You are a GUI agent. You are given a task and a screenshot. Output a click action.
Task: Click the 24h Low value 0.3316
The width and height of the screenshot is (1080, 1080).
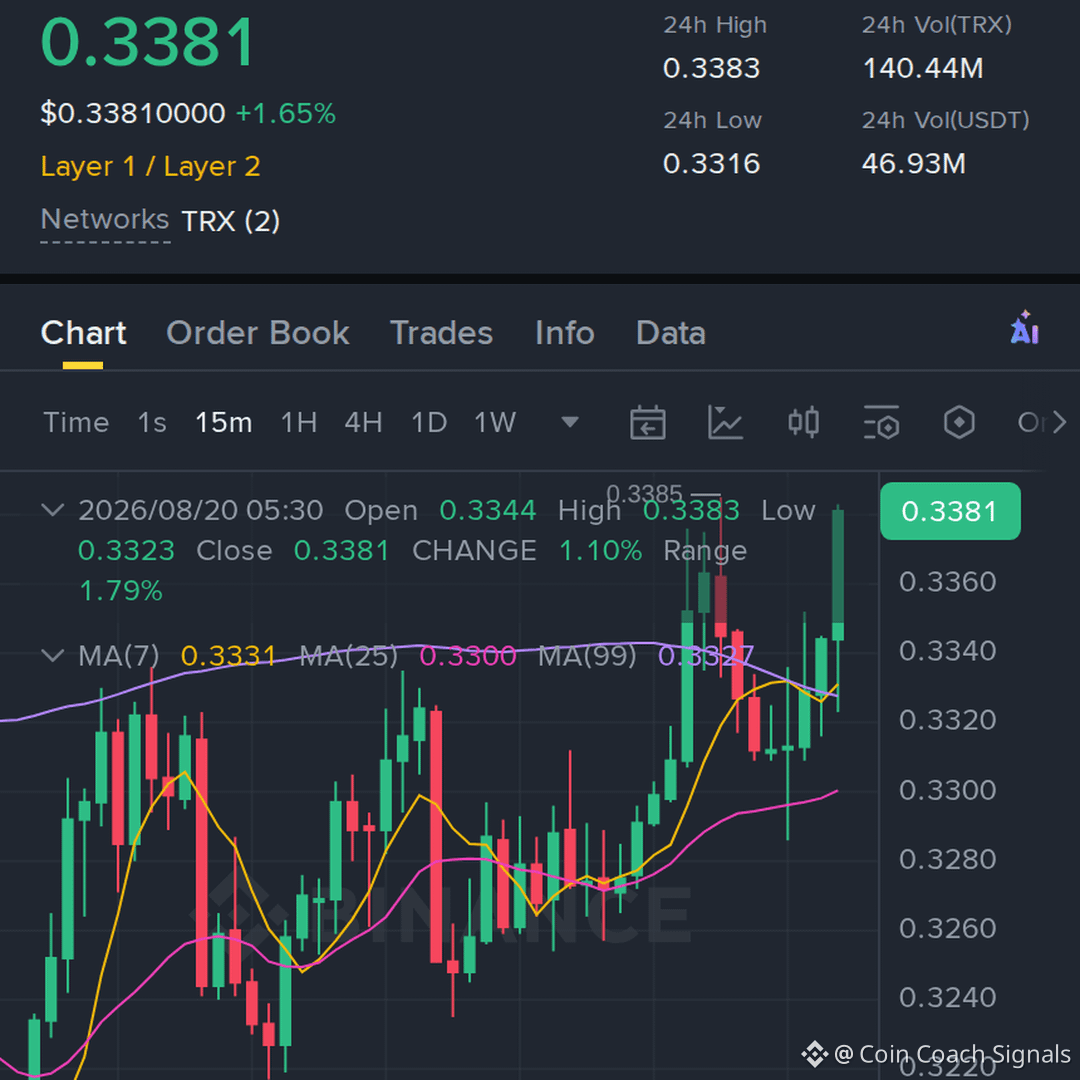click(x=712, y=164)
